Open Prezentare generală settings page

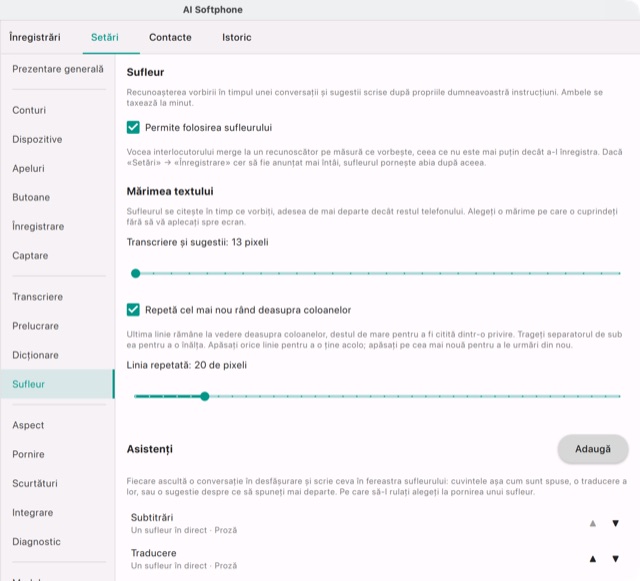[x=58, y=69]
